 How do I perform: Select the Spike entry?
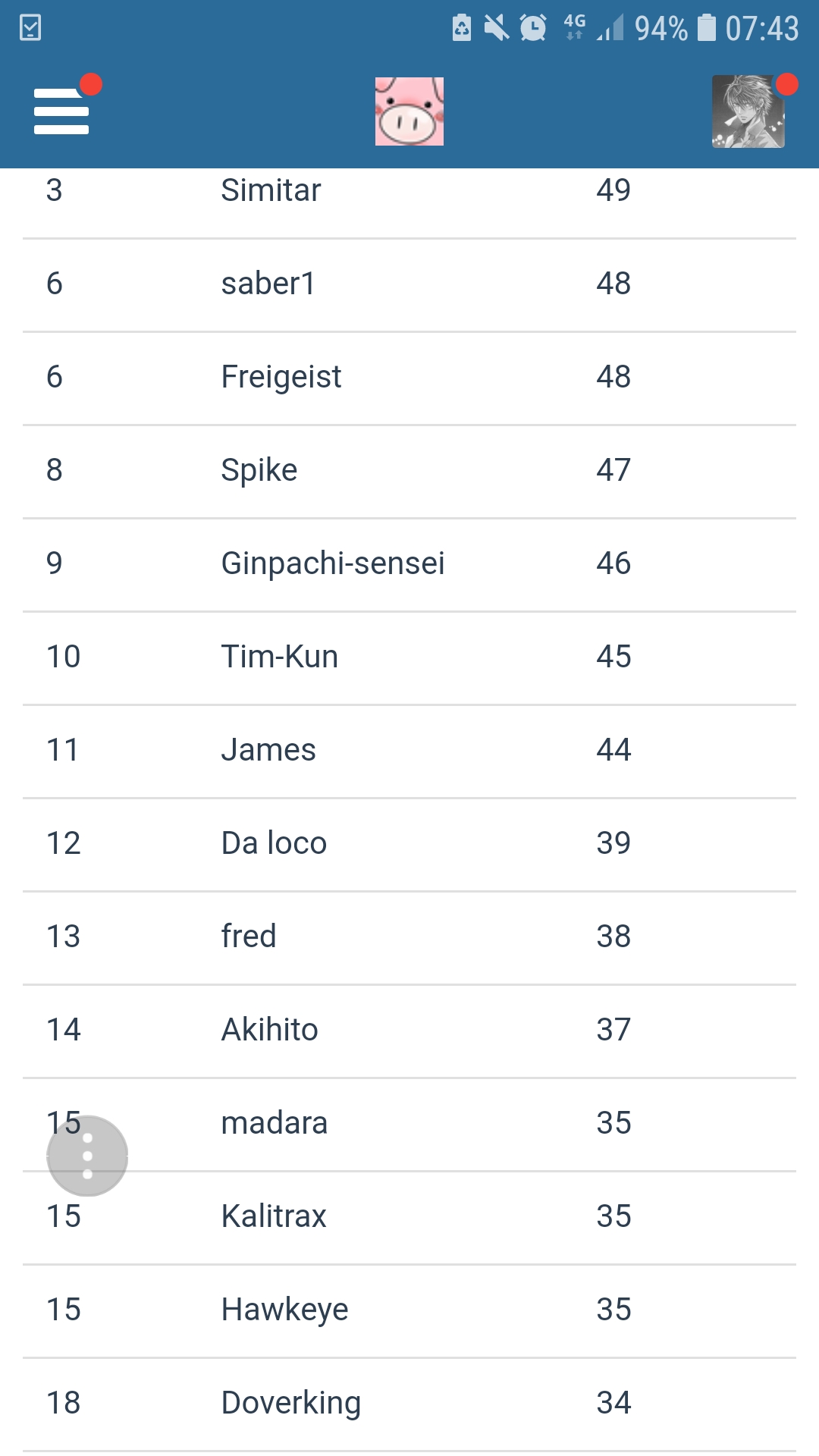409,472
